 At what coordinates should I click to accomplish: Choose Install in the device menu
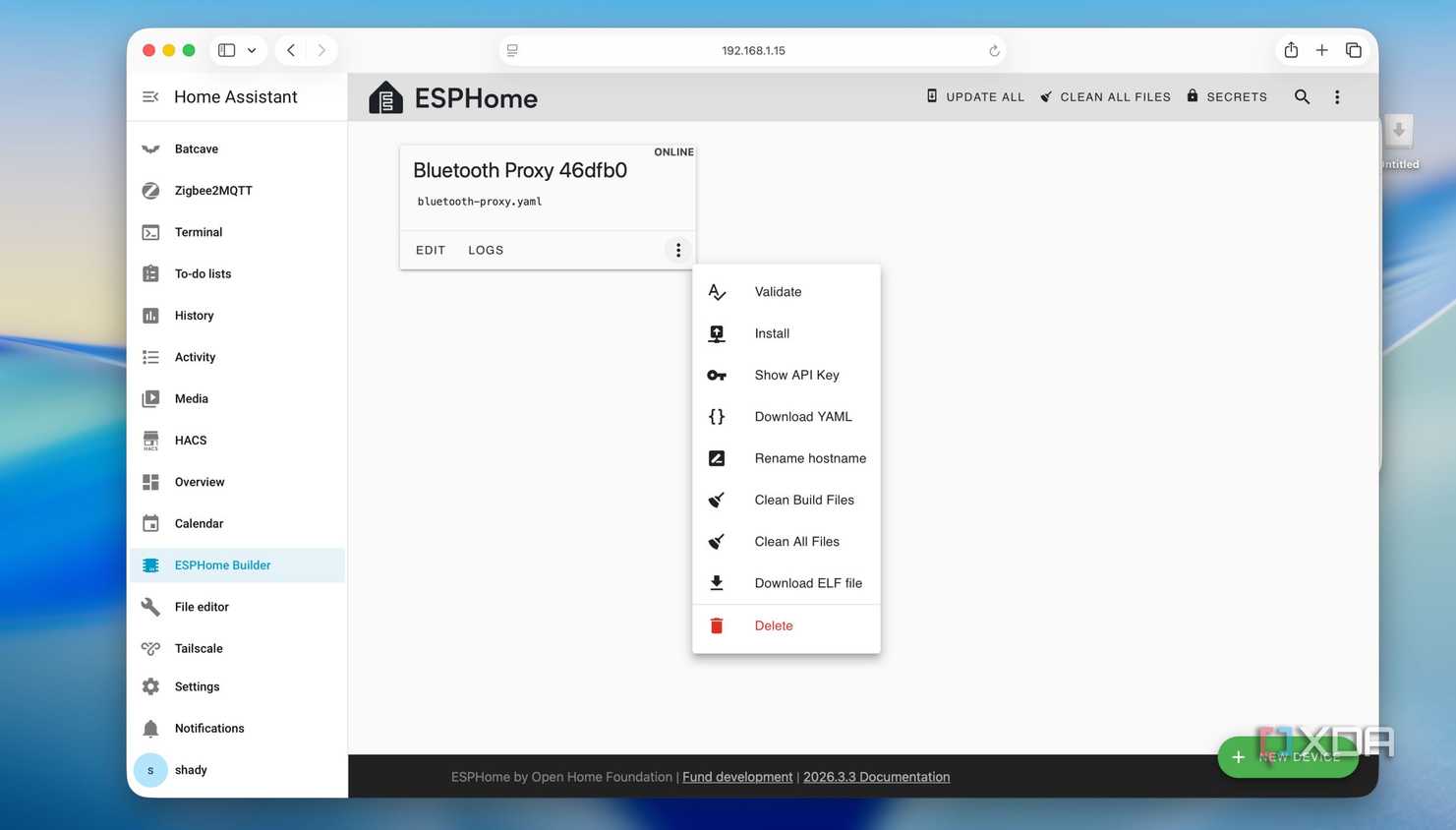point(786,333)
